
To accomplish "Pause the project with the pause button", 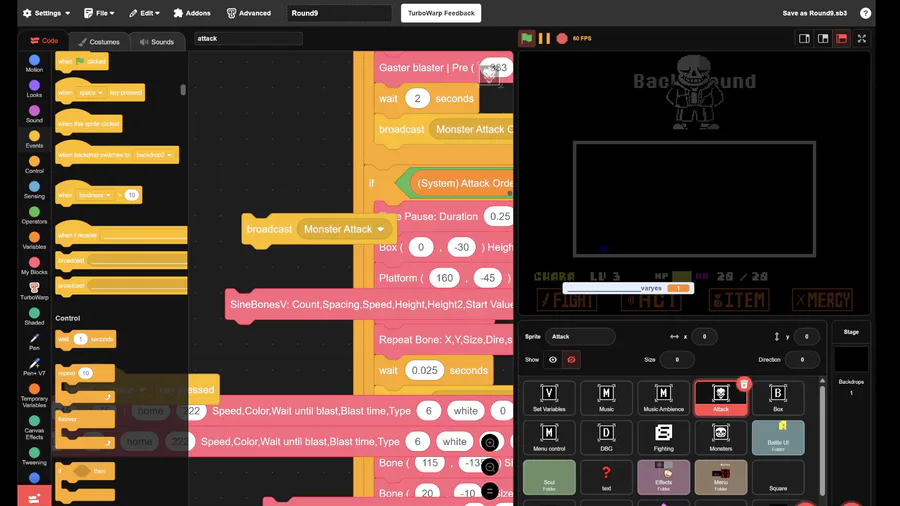I will click(x=544, y=38).
